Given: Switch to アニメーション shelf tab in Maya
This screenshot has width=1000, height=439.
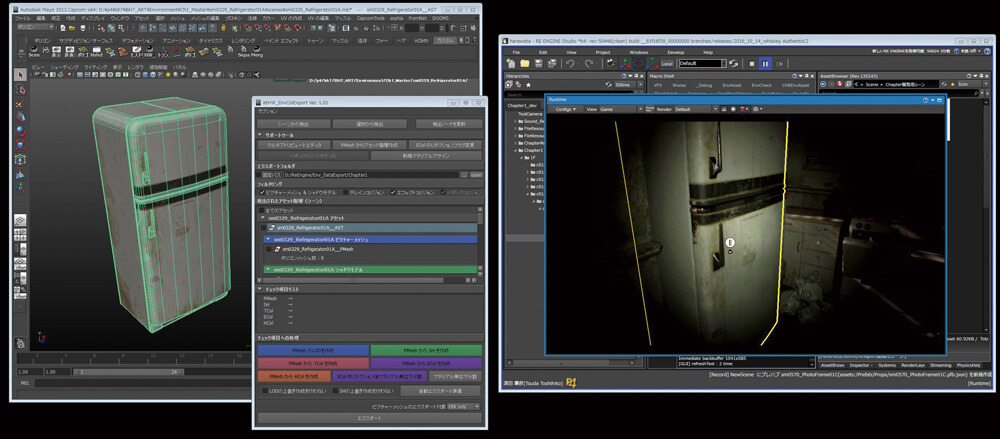Looking at the screenshot, I should pyautogui.click(x=175, y=40).
